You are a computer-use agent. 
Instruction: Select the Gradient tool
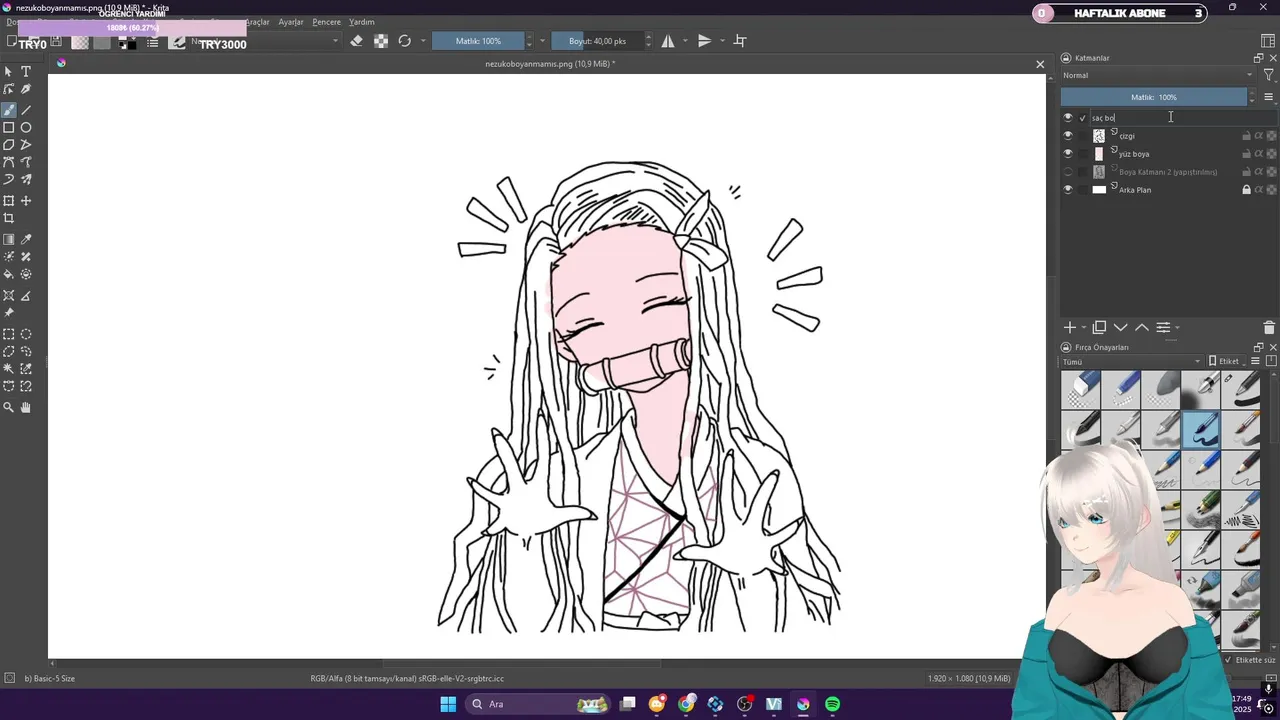(x=9, y=240)
